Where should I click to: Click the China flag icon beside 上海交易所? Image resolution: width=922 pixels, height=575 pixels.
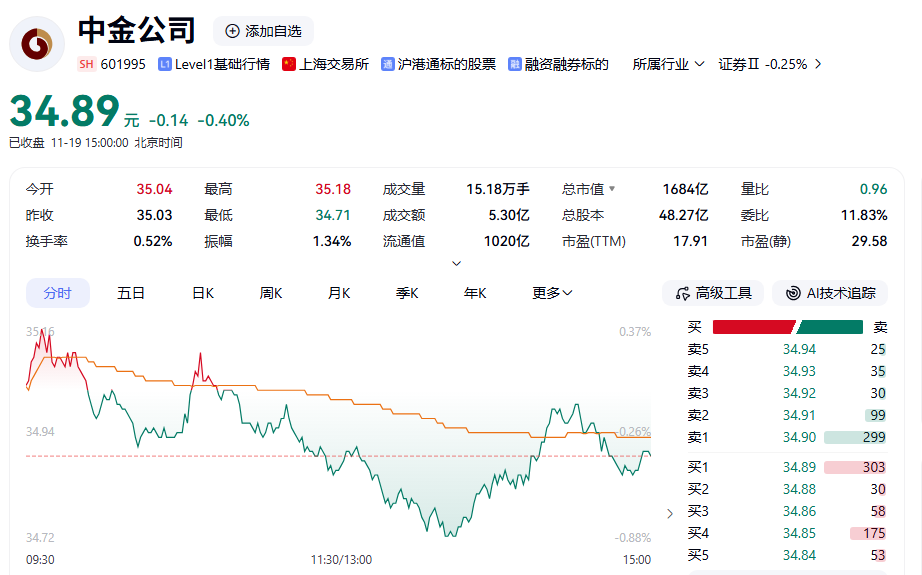(x=289, y=64)
